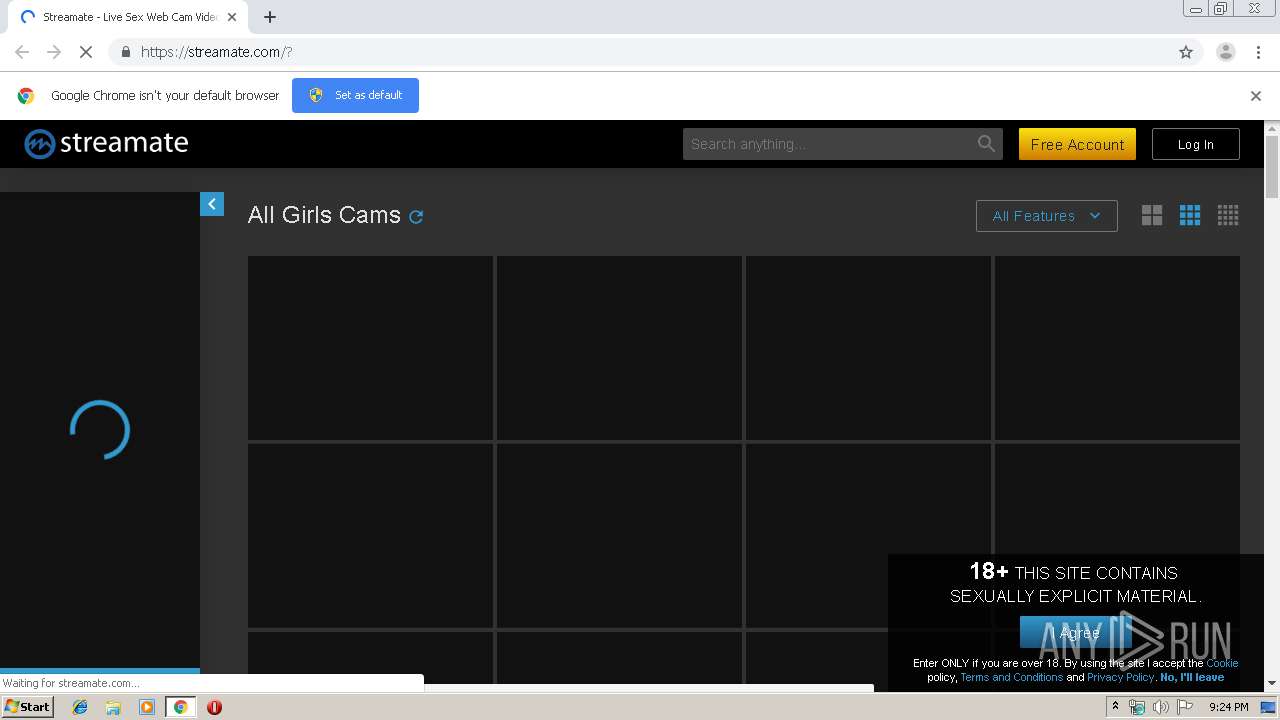Select the Streamate browser tab

[128, 17]
